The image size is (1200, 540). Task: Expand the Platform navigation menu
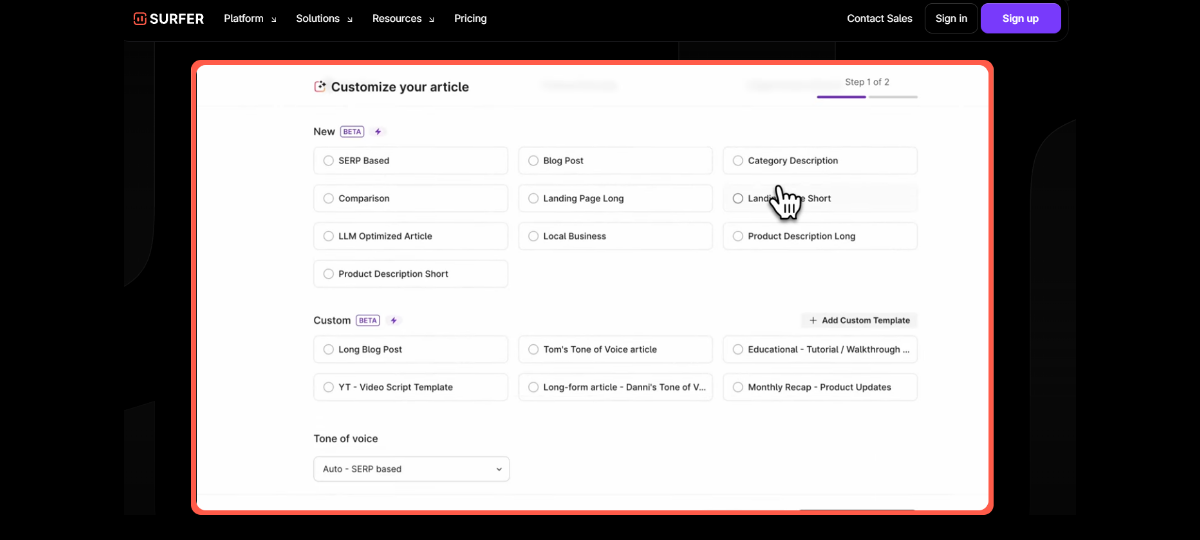click(250, 18)
